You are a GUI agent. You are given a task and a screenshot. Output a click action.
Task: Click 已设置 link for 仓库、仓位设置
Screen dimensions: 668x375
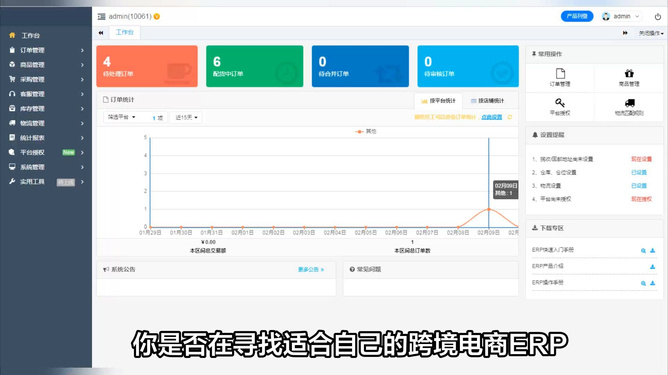[639, 172]
